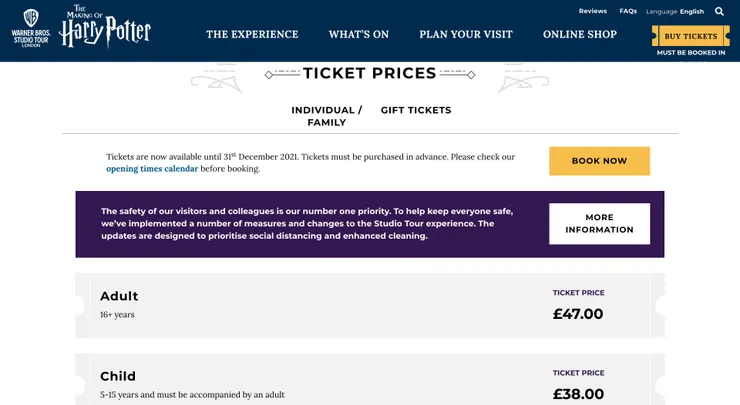Screen dimensions: 740x405
Task: Open the What's On menu
Action: (359, 34)
